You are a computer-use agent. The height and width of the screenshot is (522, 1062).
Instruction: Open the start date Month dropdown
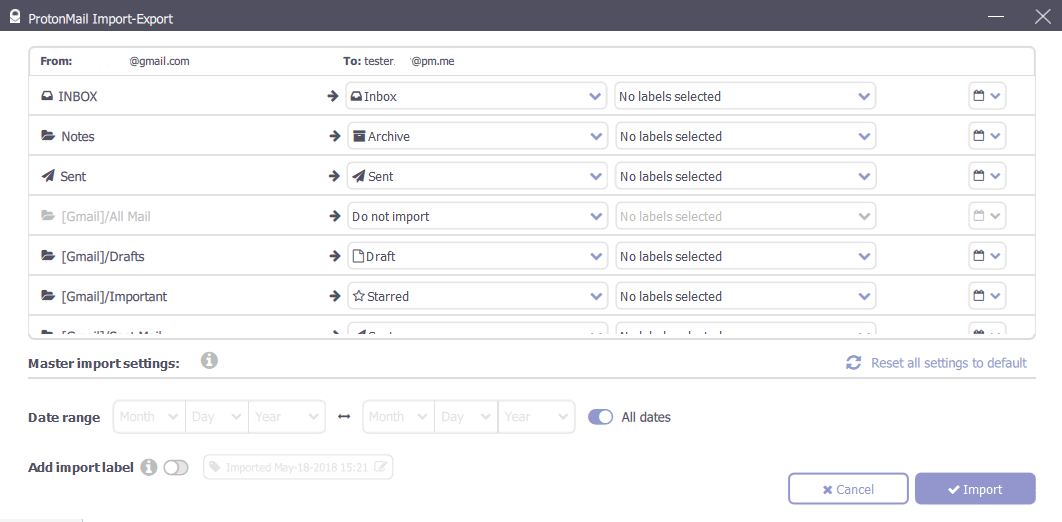point(150,416)
